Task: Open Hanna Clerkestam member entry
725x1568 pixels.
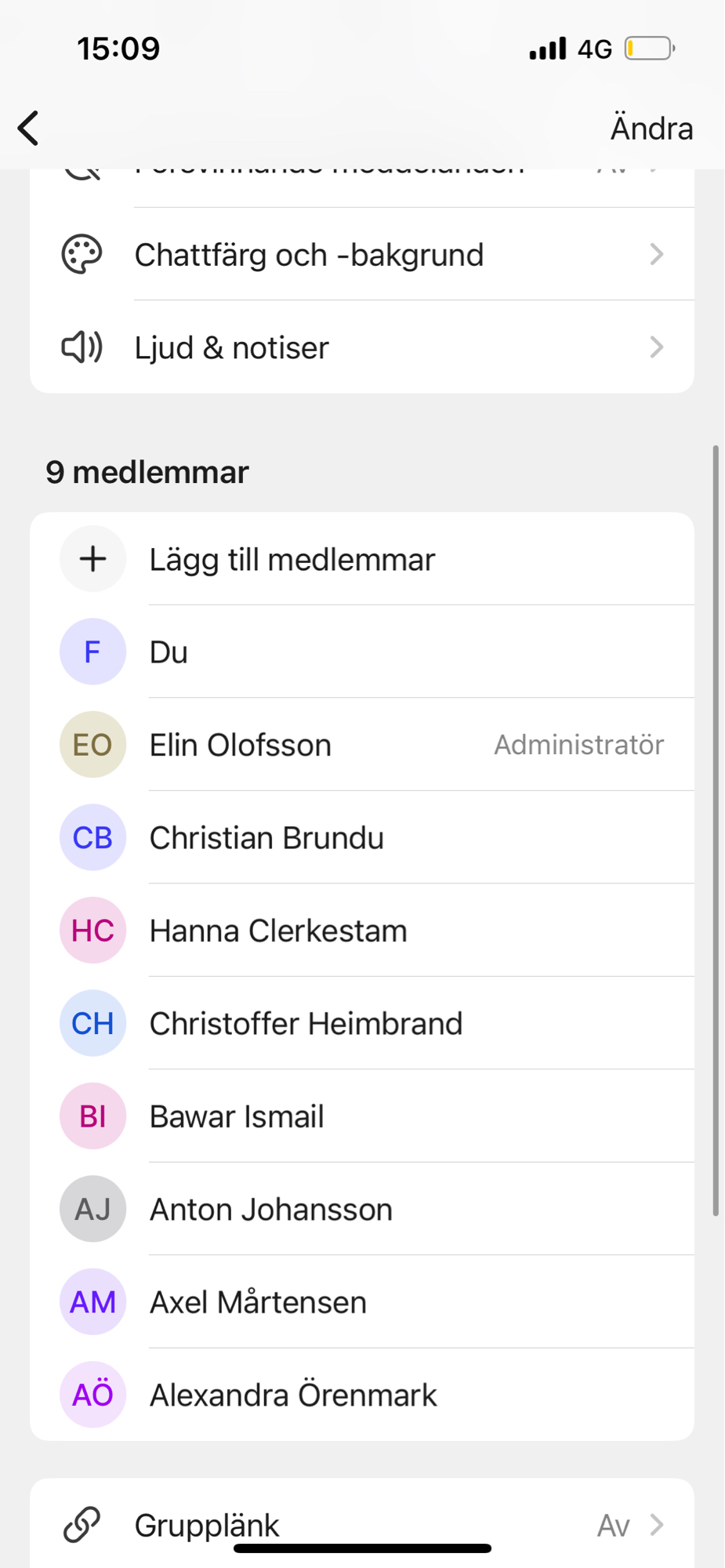Action: click(x=278, y=931)
